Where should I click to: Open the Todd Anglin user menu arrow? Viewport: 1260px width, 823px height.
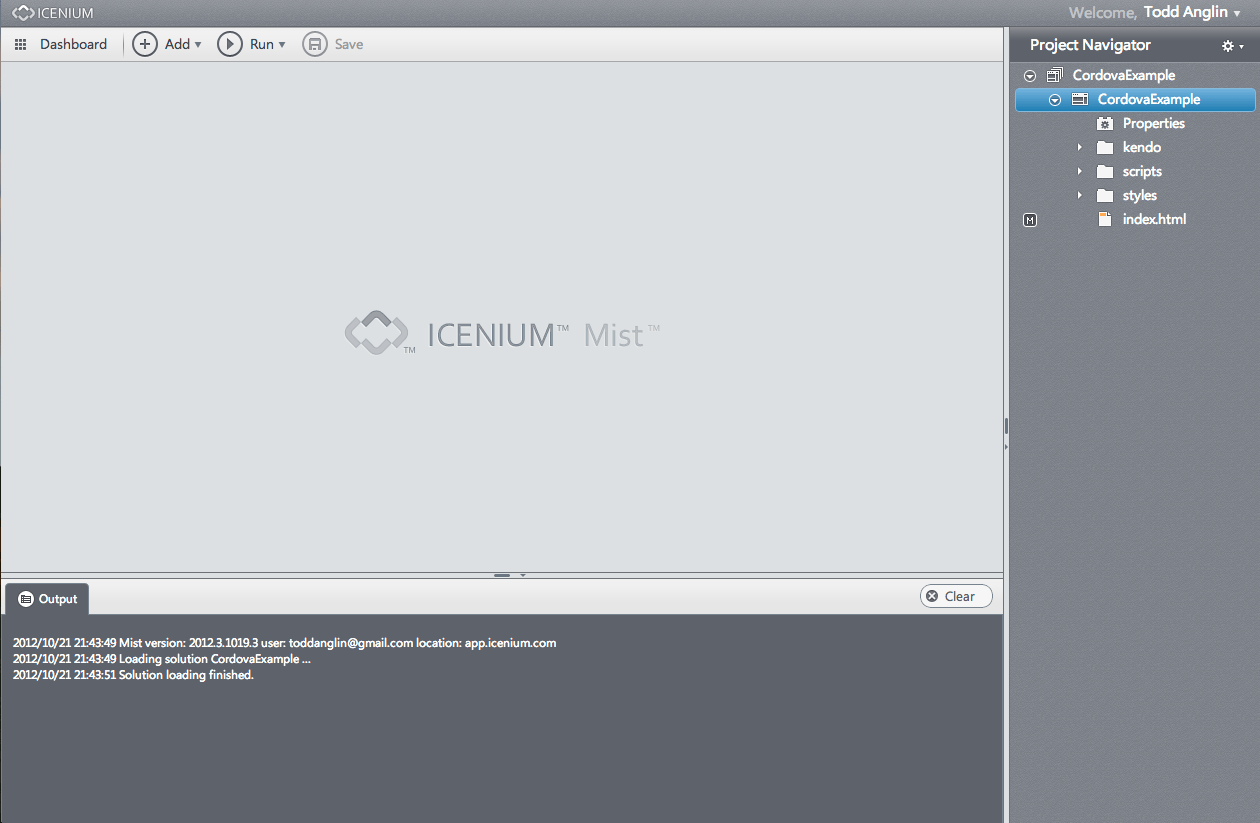[1237, 14]
